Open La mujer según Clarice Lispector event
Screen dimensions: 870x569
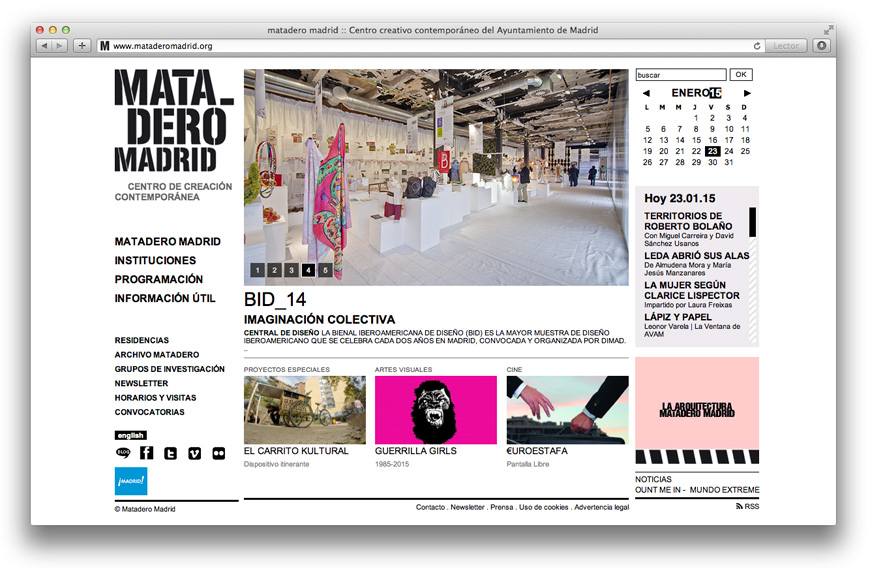click(x=692, y=290)
